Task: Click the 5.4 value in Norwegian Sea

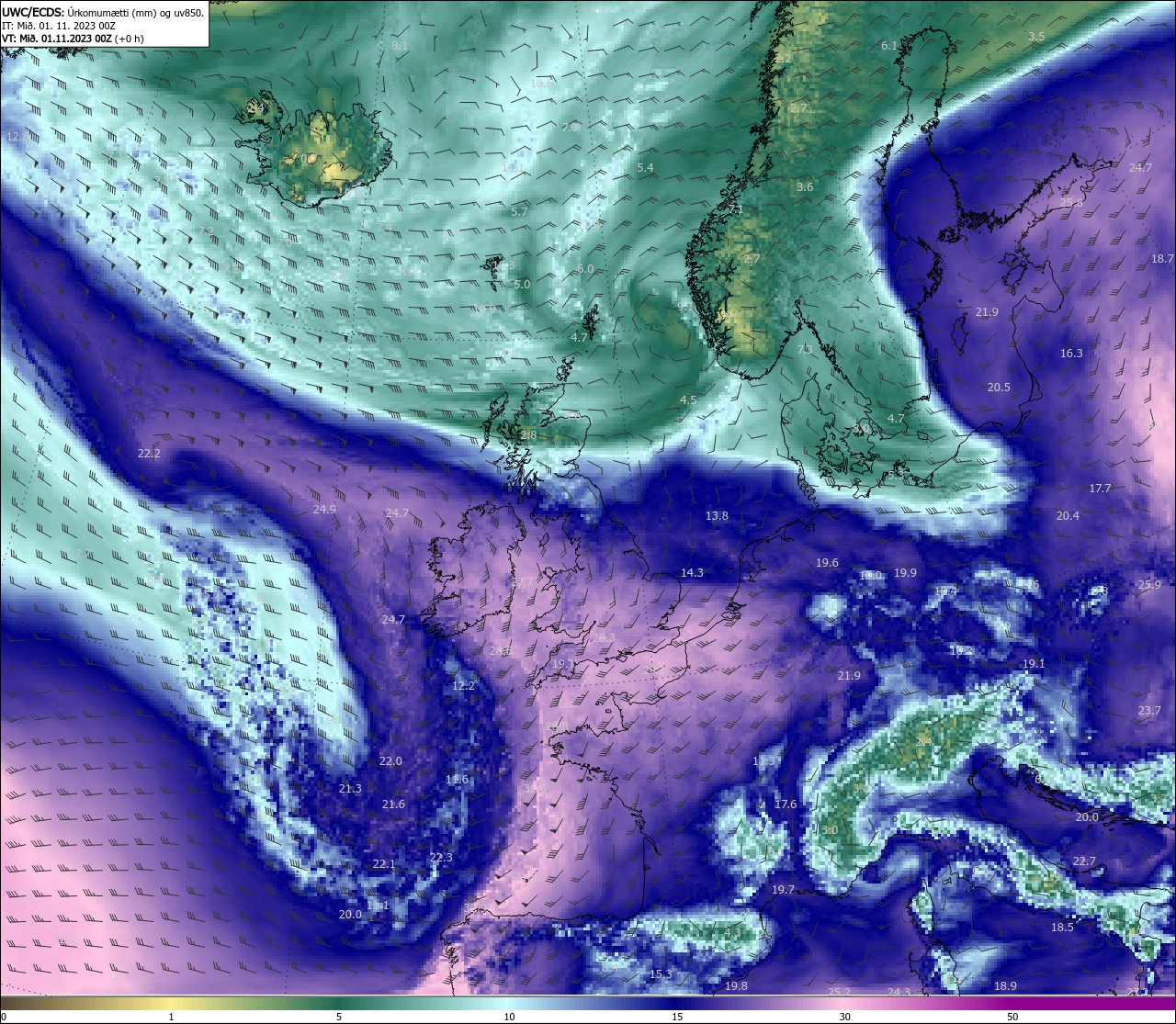Action: [x=645, y=168]
